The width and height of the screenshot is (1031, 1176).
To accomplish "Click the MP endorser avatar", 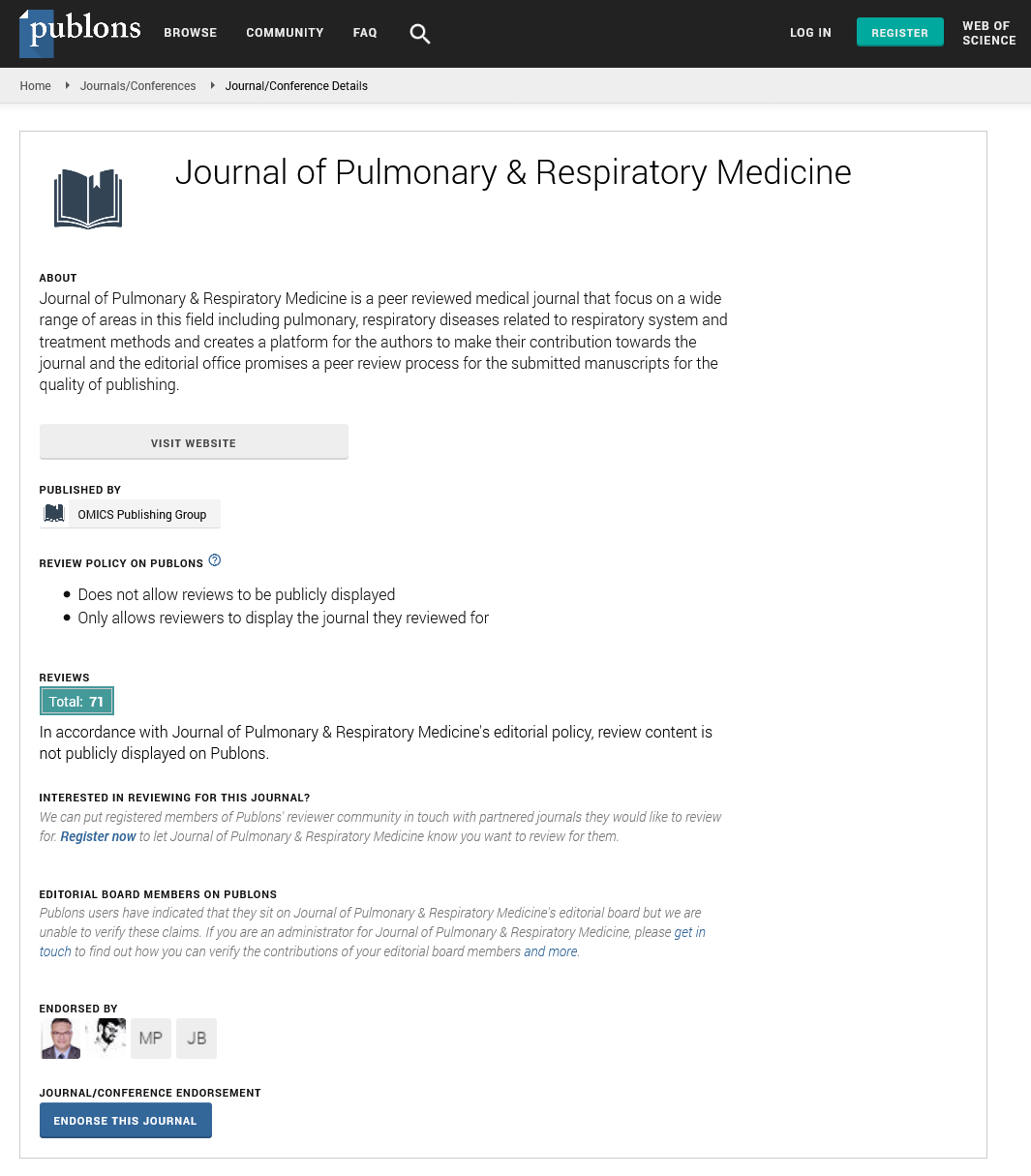I will (x=151, y=1038).
